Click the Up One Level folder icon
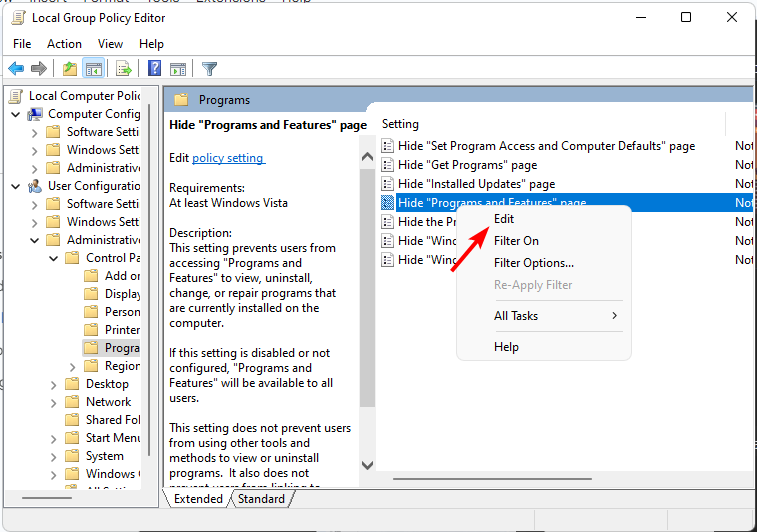The image size is (757, 532). [x=70, y=69]
